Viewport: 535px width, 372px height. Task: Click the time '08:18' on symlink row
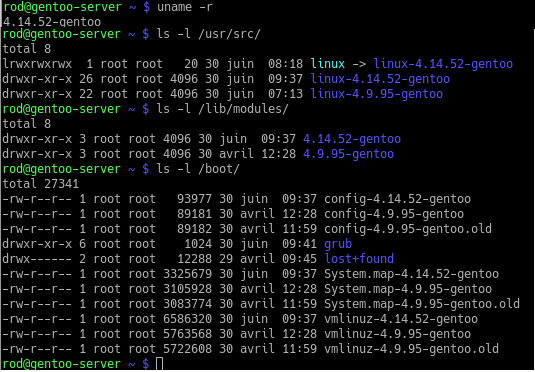point(285,64)
